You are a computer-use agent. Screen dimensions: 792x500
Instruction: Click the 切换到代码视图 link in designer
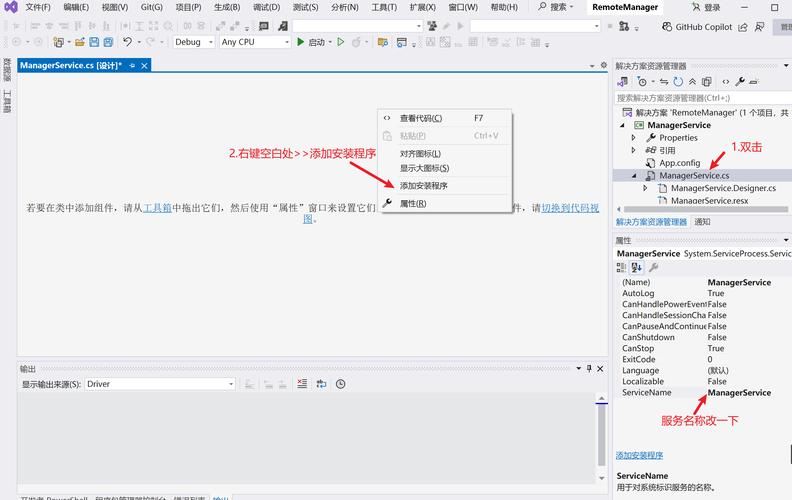(570, 208)
